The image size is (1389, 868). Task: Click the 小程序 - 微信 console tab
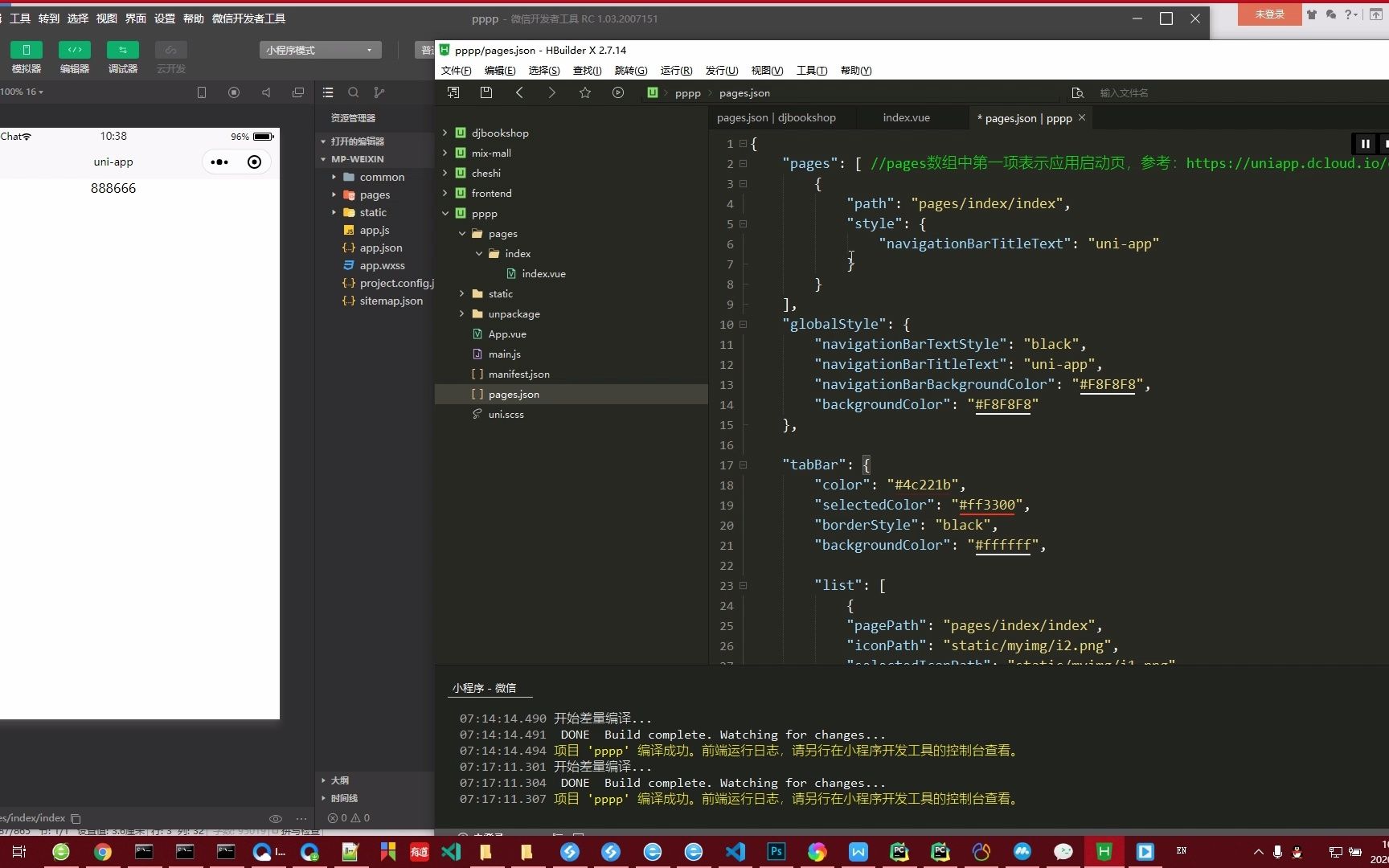point(484,688)
